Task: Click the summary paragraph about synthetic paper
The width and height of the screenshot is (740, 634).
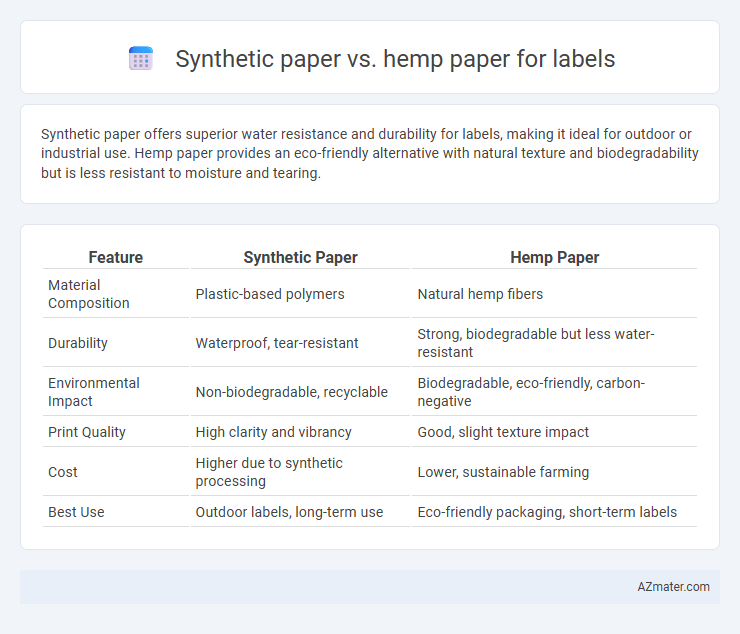Action: pos(370,153)
